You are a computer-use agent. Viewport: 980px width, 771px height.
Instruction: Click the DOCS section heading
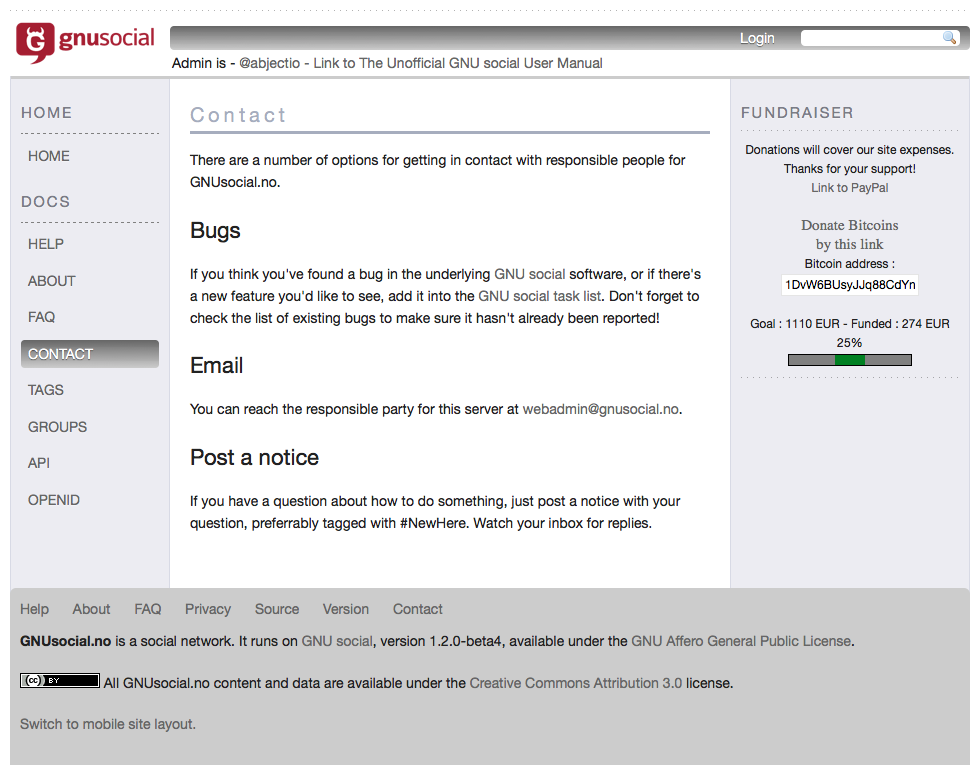click(x=46, y=202)
